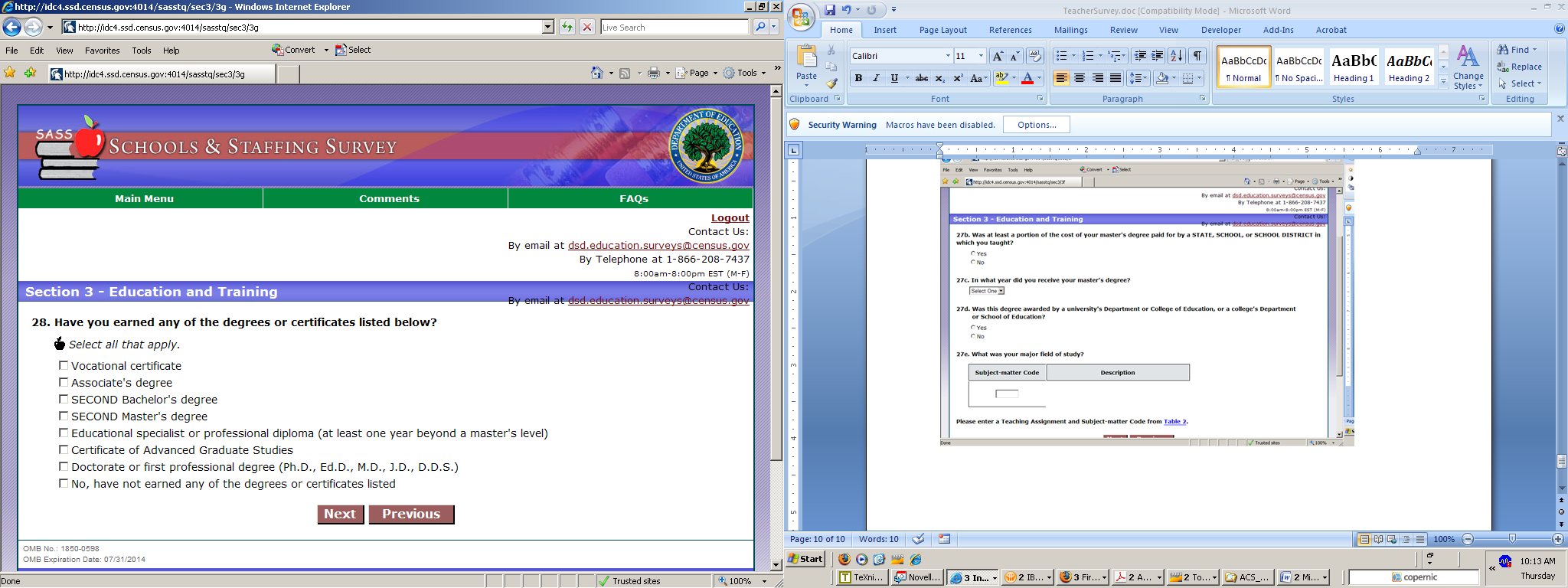Open the IE File menu
Viewport: 1568px width, 588px height.
[12, 51]
